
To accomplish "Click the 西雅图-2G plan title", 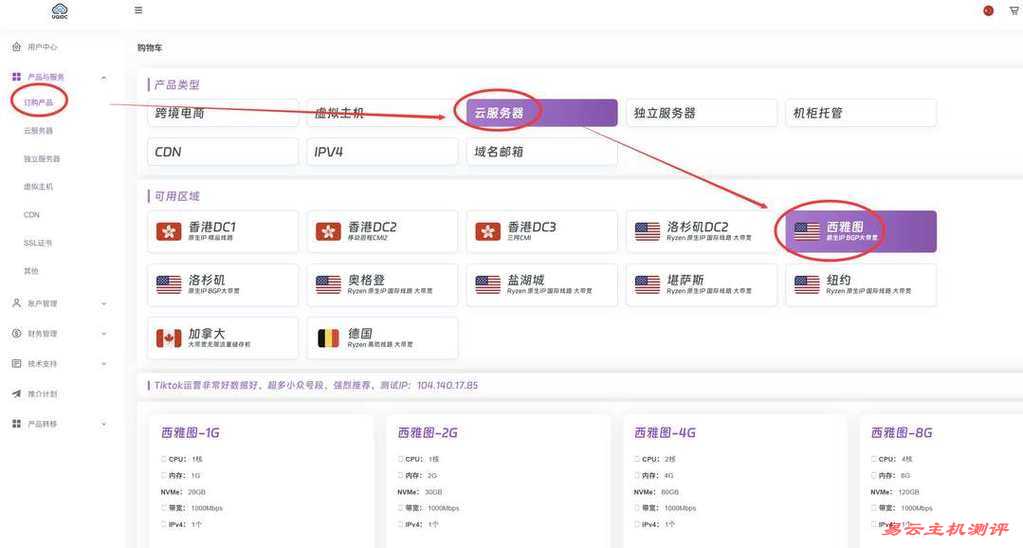I will coord(427,433).
